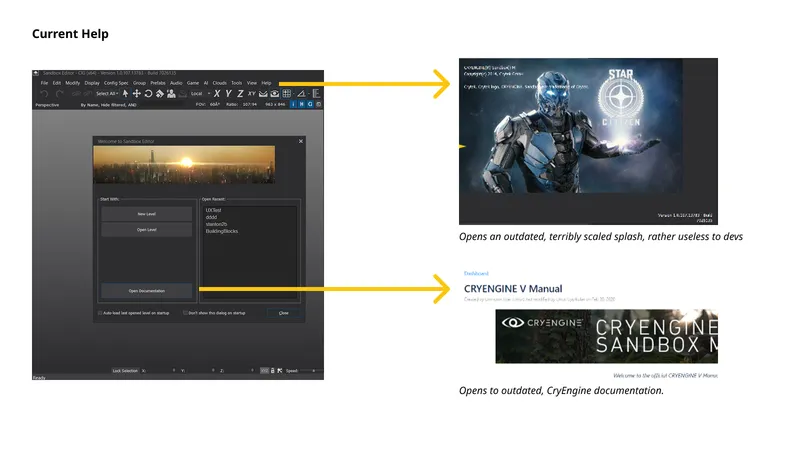800x450 pixels.
Task: Open the Help menu
Action: [x=266, y=83]
